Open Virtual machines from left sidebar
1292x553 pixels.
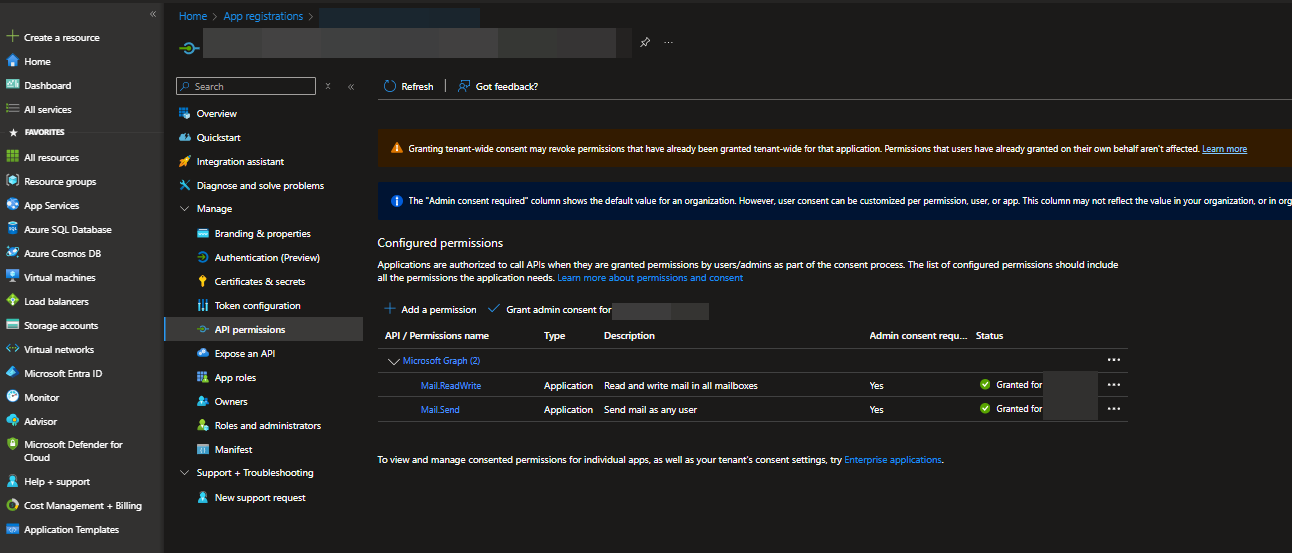pos(59,278)
